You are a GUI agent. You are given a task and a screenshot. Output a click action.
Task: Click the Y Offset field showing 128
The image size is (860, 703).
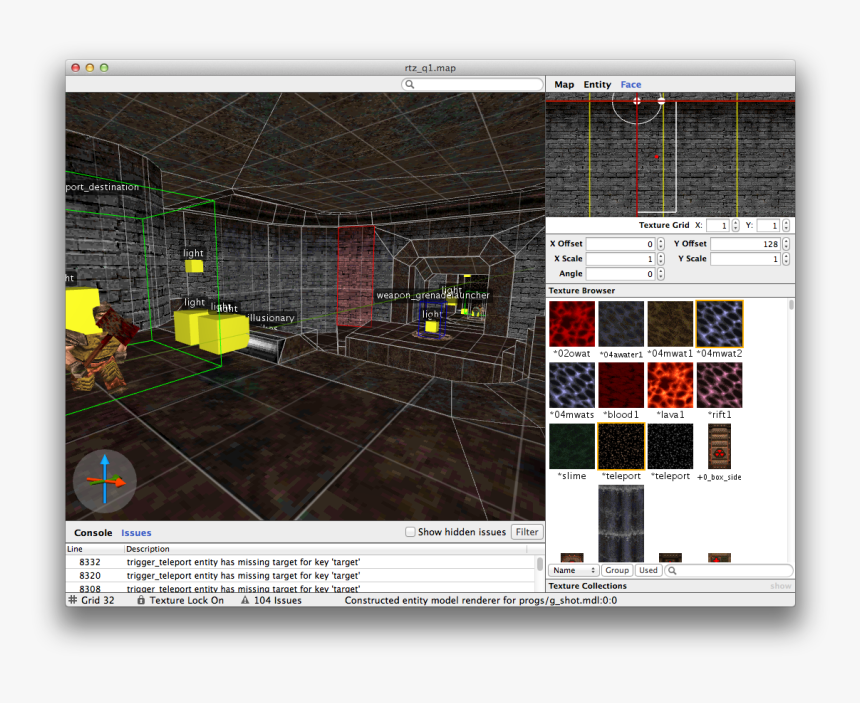point(745,243)
